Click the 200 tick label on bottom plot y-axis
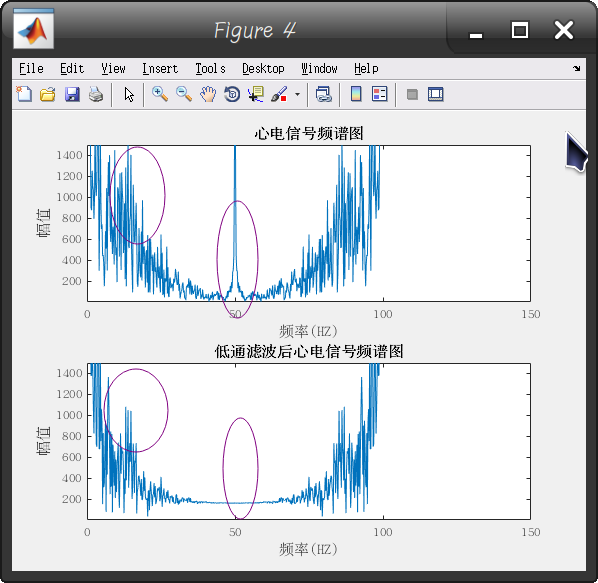This screenshot has width=598, height=583. (72, 499)
